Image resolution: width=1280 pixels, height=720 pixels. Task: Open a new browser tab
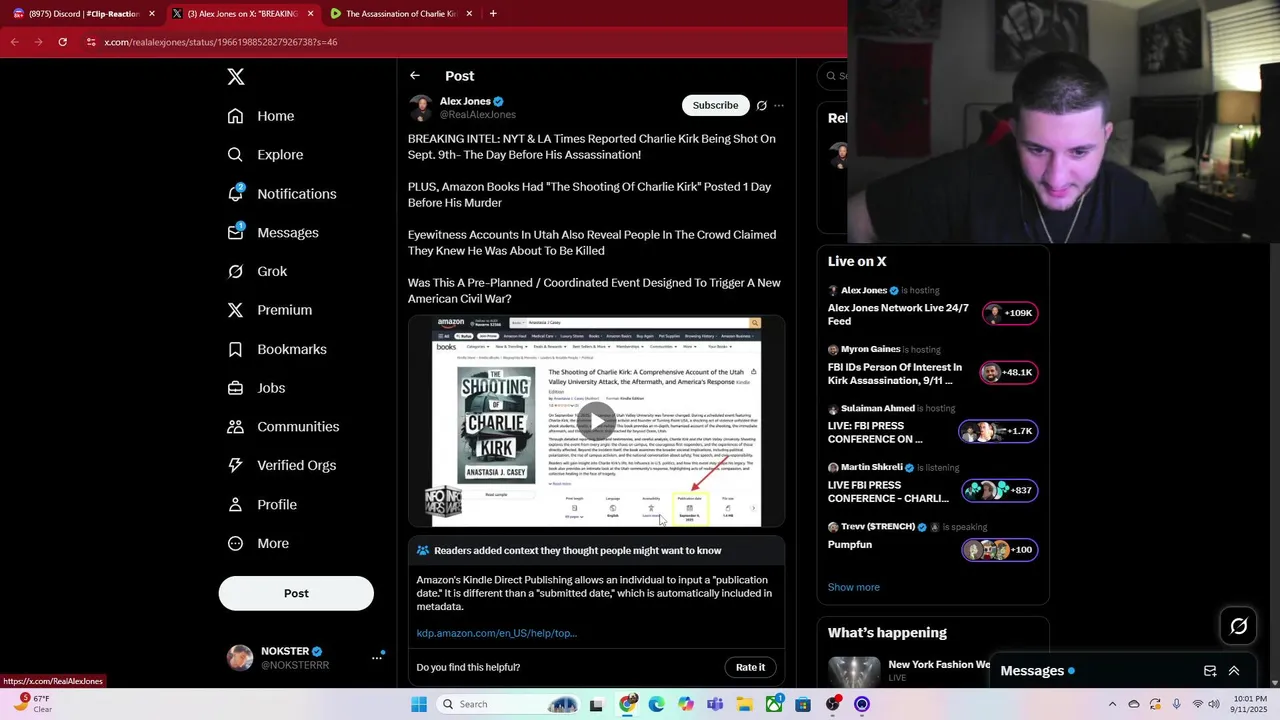(493, 14)
